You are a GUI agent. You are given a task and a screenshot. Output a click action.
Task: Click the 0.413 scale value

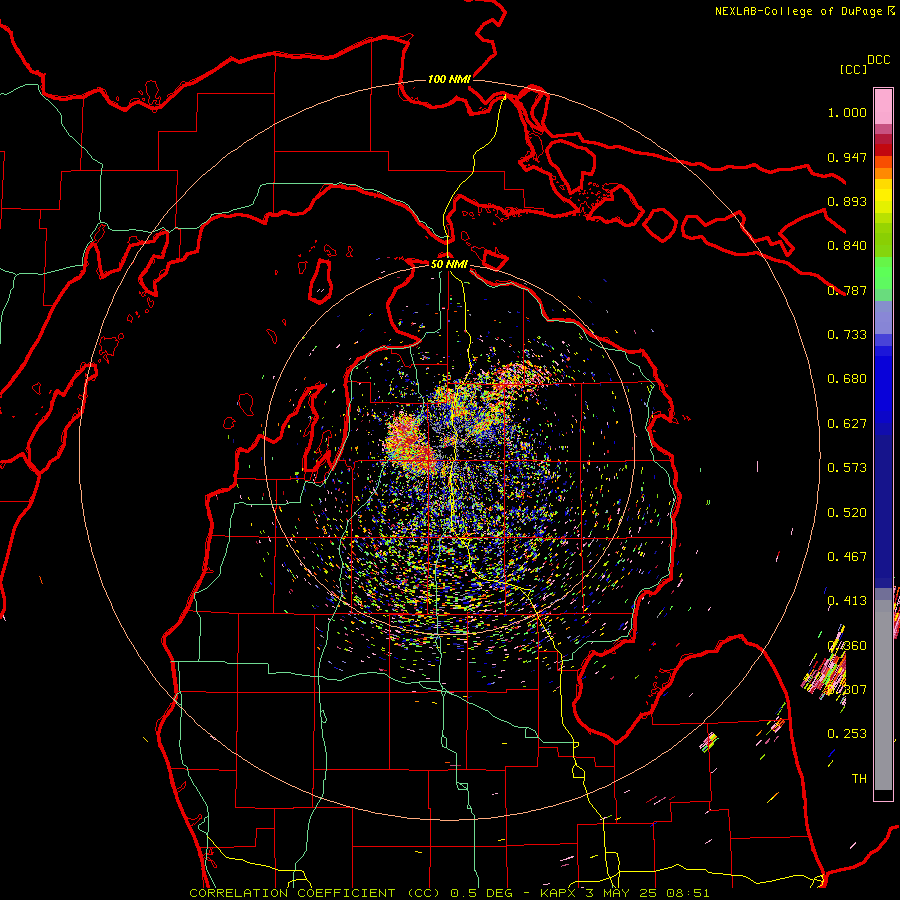click(847, 601)
